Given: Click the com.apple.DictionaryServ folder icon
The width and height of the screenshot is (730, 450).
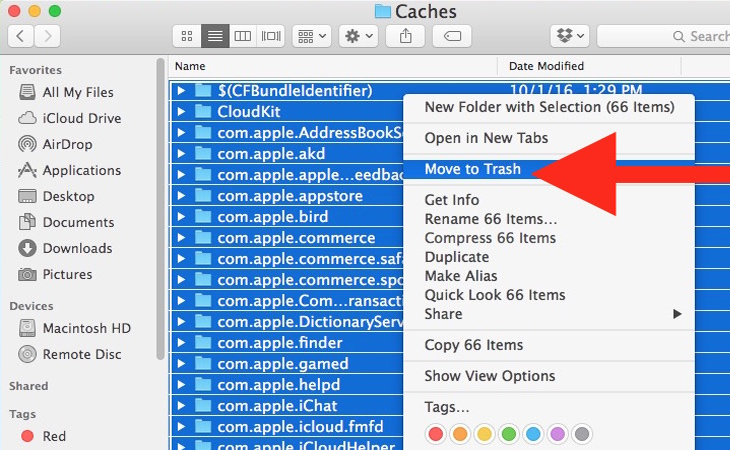Looking at the screenshot, I should 203,322.
